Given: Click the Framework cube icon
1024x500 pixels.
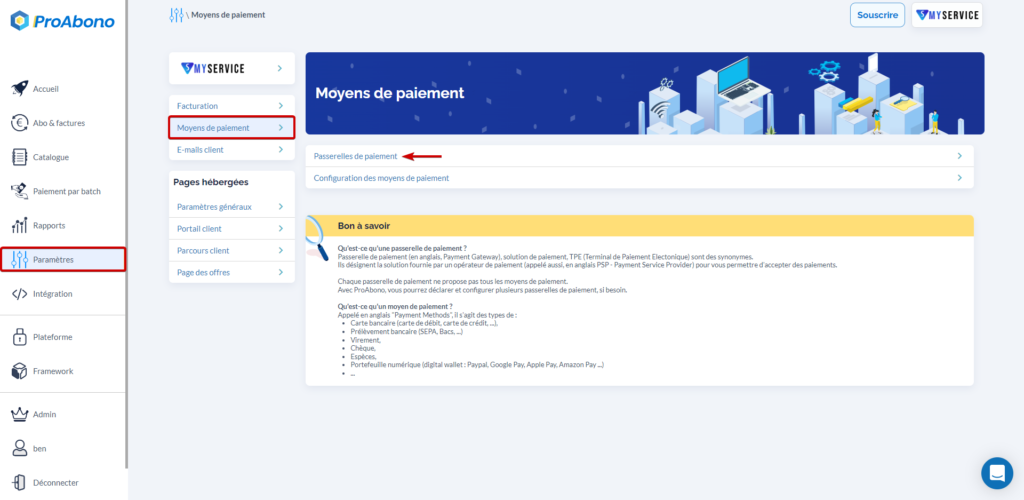Looking at the screenshot, I should [20, 371].
